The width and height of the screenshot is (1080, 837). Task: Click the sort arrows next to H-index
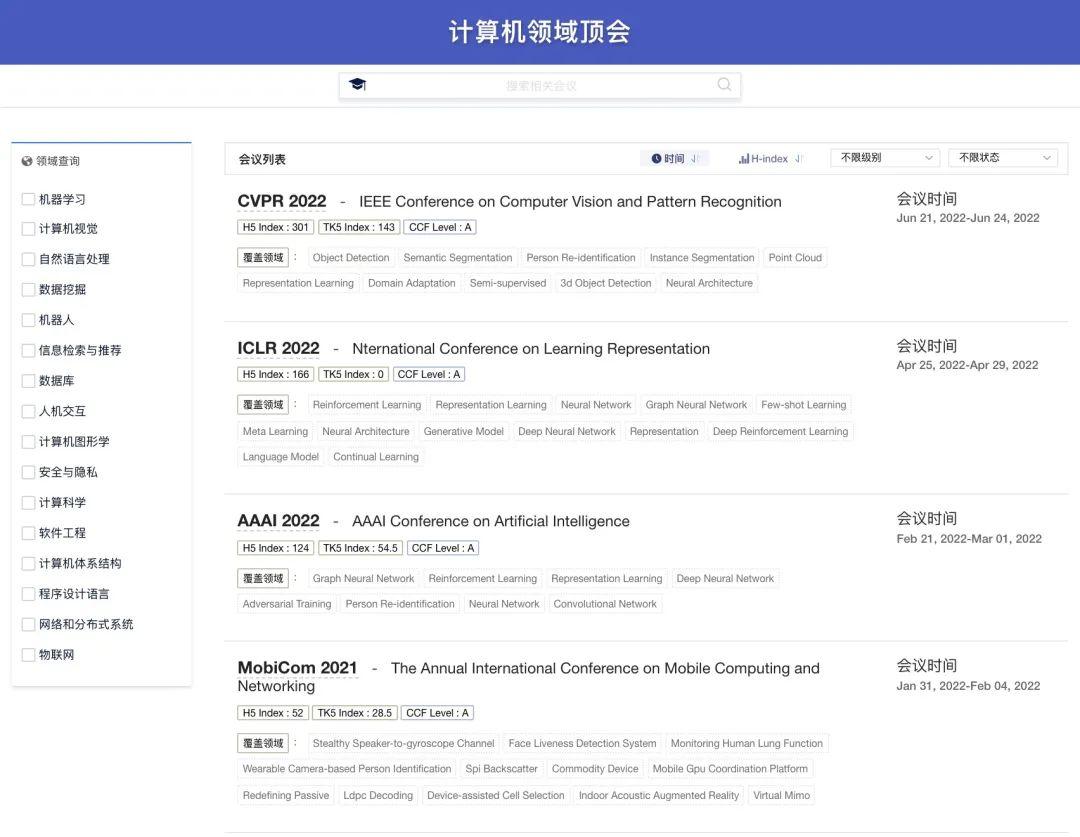click(x=797, y=157)
